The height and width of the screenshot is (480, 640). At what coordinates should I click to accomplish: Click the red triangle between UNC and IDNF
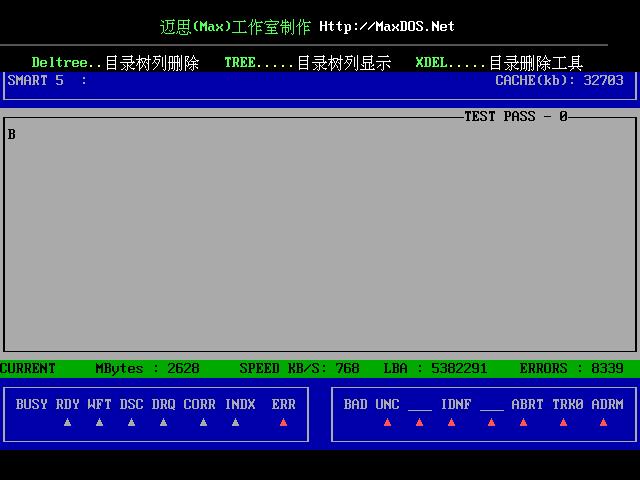[x=420, y=422]
